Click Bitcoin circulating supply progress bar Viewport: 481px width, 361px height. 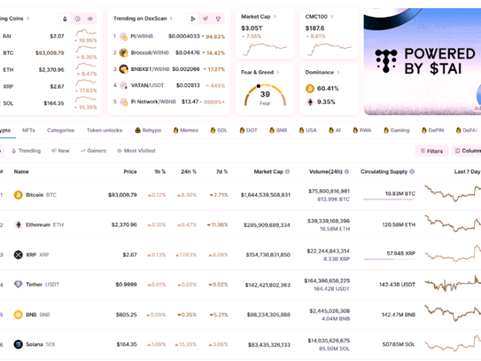389,199
